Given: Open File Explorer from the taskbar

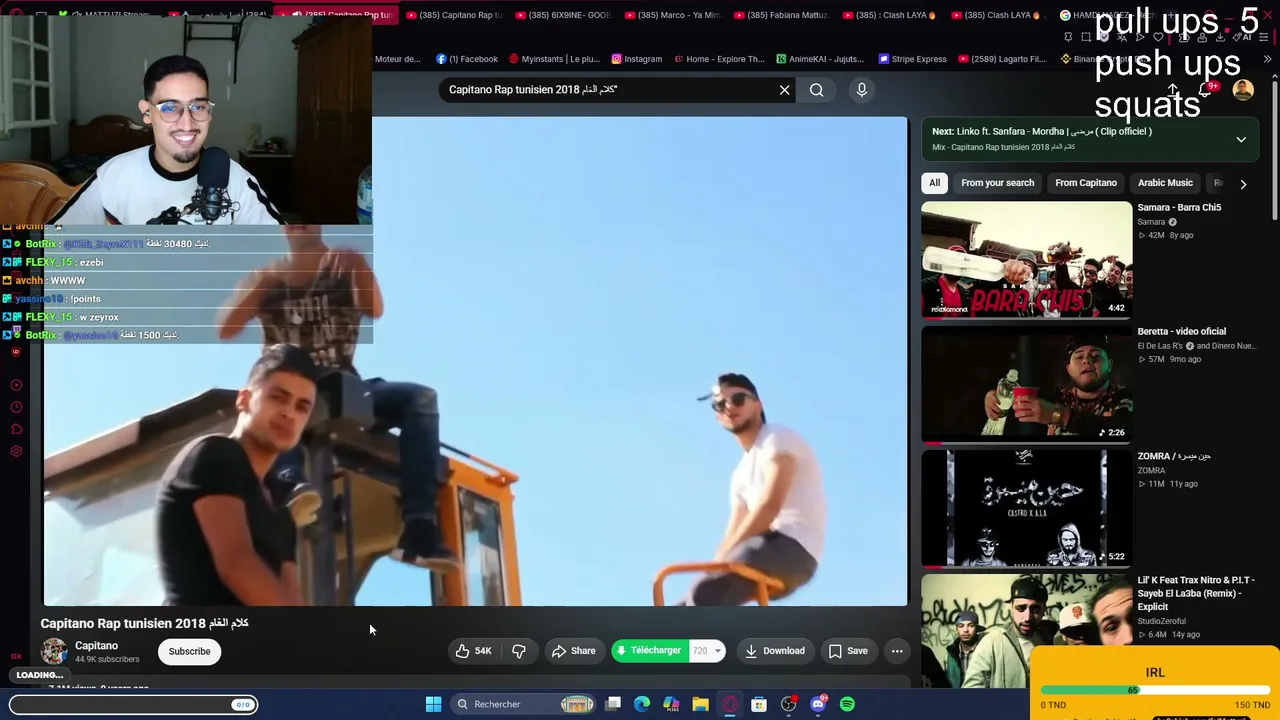Looking at the screenshot, I should 700,704.
